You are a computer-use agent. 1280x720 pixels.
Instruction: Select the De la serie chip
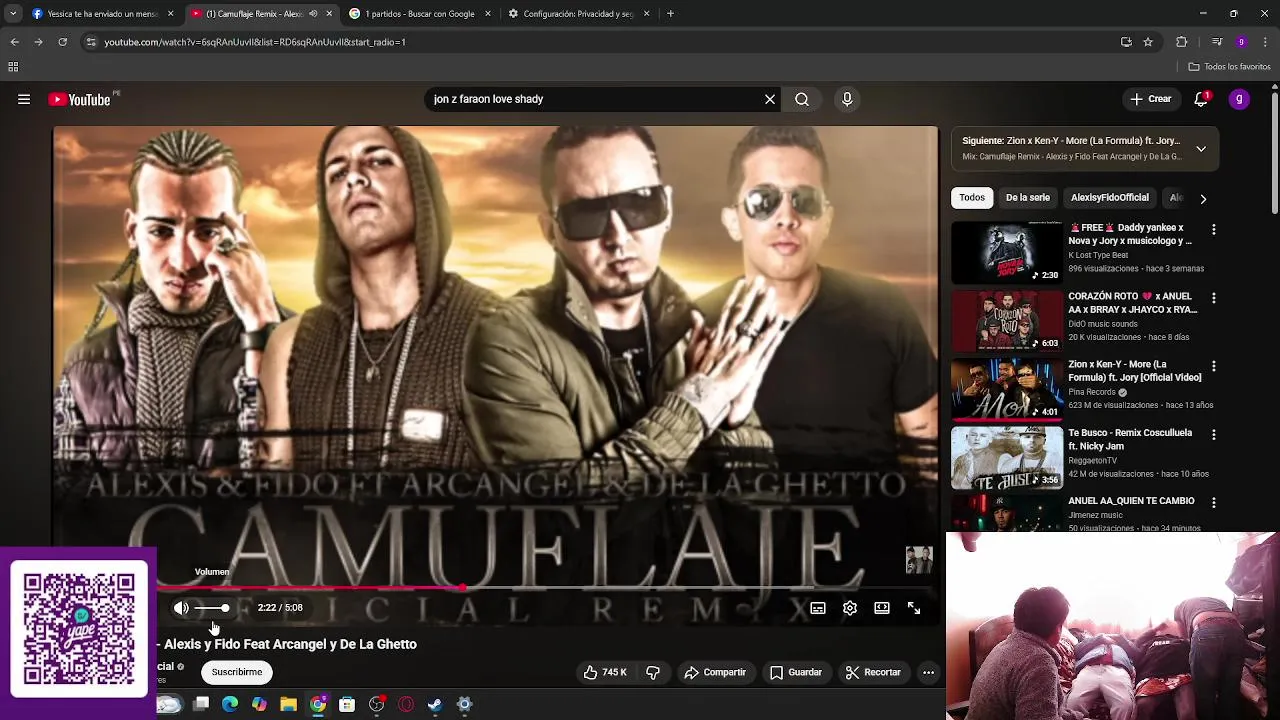pos(1028,198)
